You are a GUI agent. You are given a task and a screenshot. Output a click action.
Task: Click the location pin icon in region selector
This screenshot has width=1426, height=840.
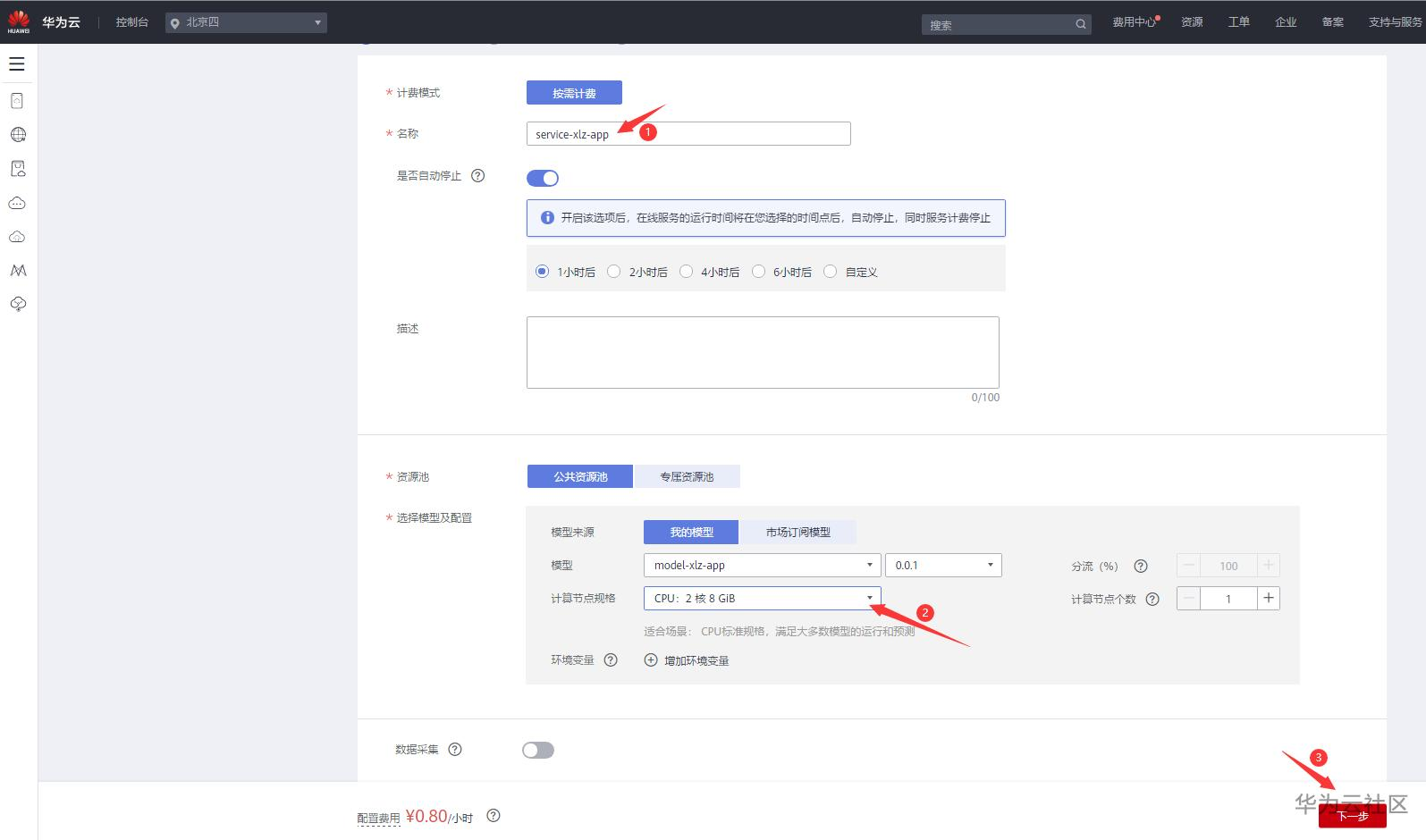click(174, 23)
